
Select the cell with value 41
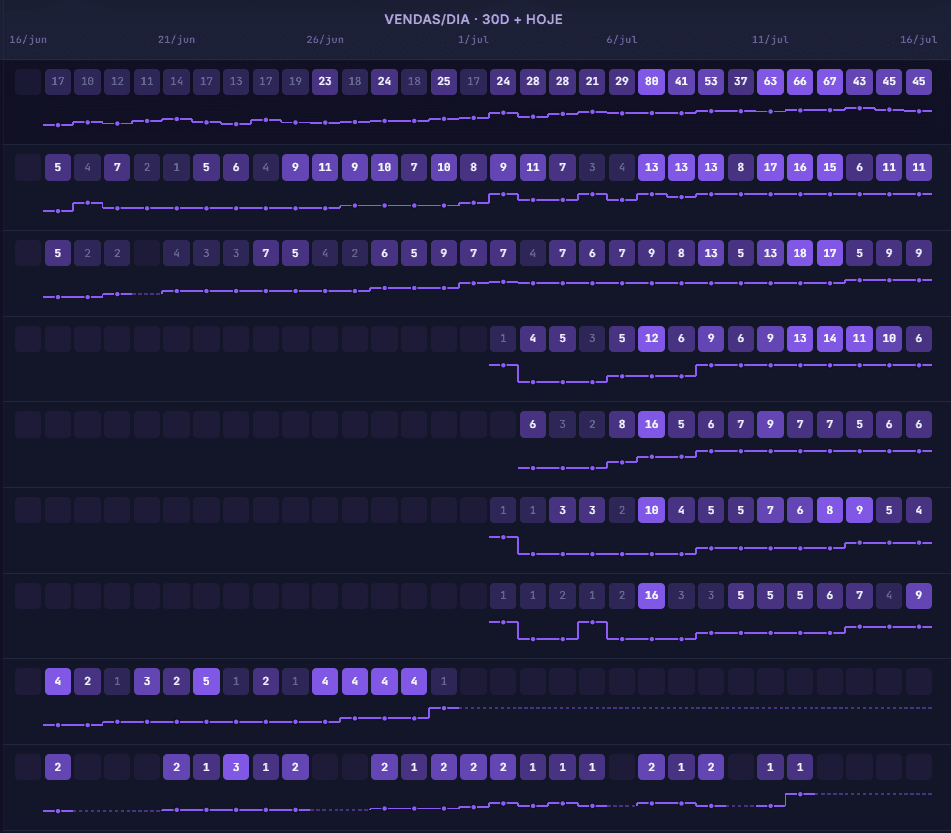click(681, 81)
